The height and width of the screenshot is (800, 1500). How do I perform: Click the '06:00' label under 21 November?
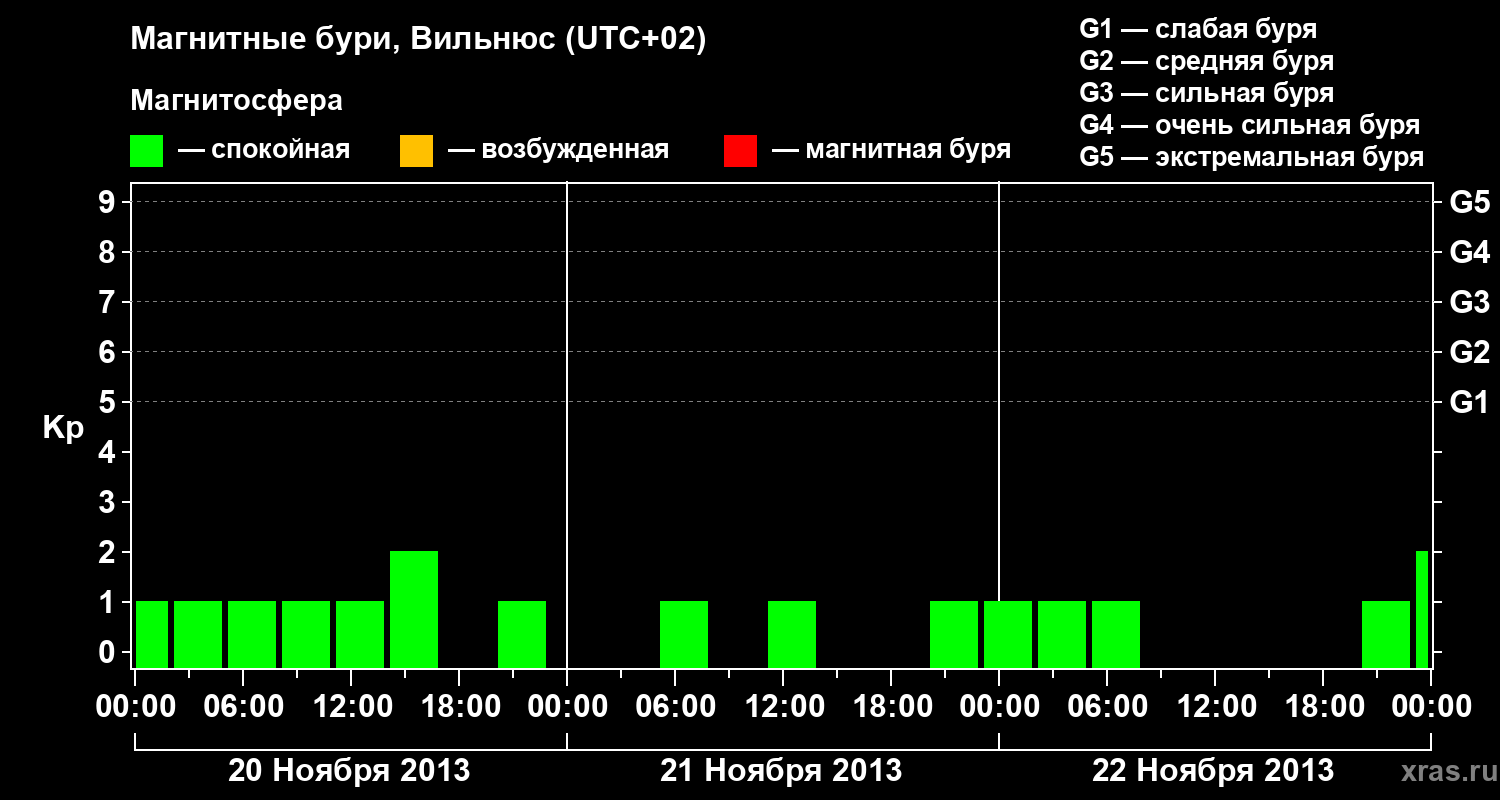tap(676, 706)
